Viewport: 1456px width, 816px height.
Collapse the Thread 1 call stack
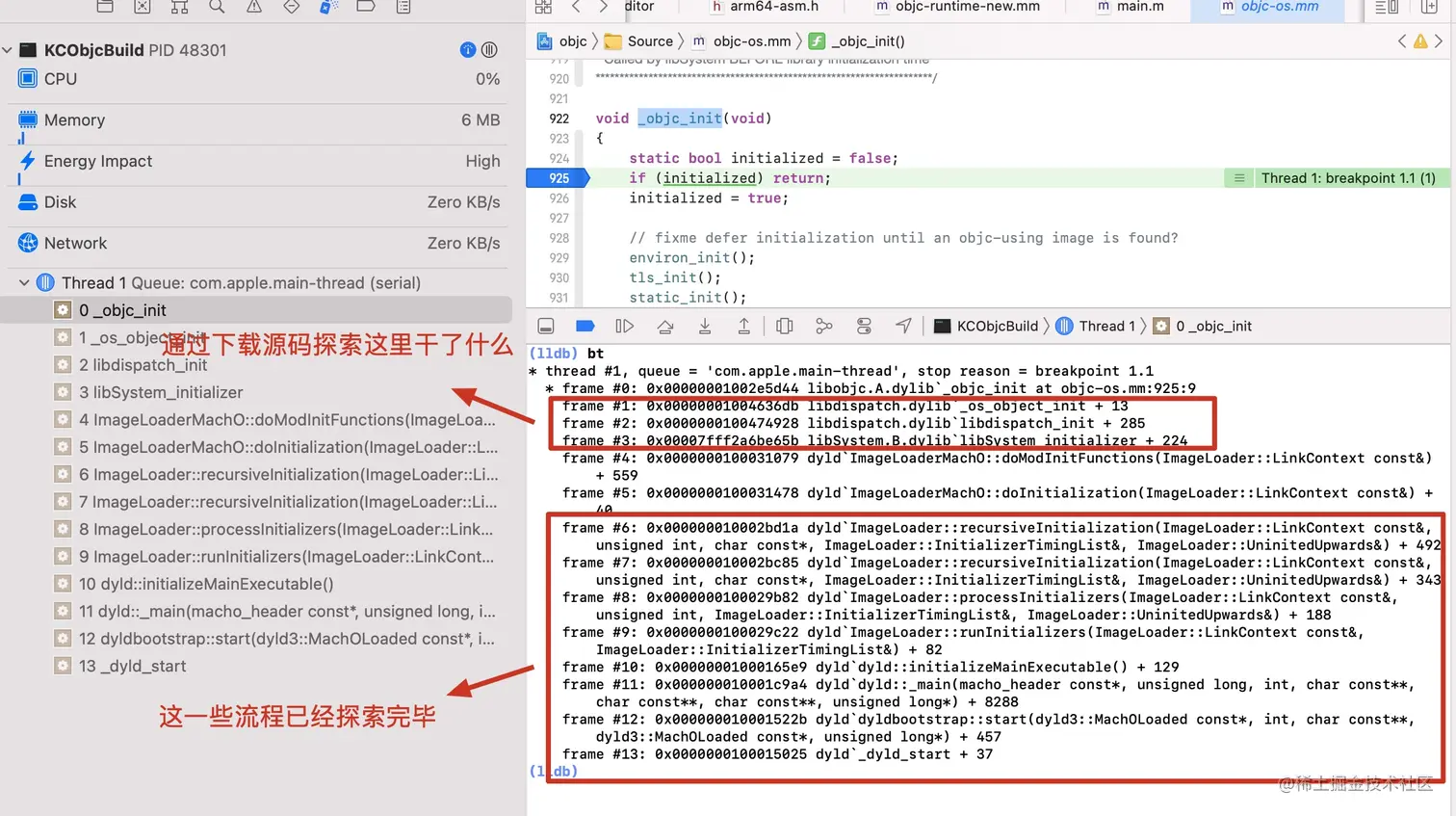(x=24, y=282)
